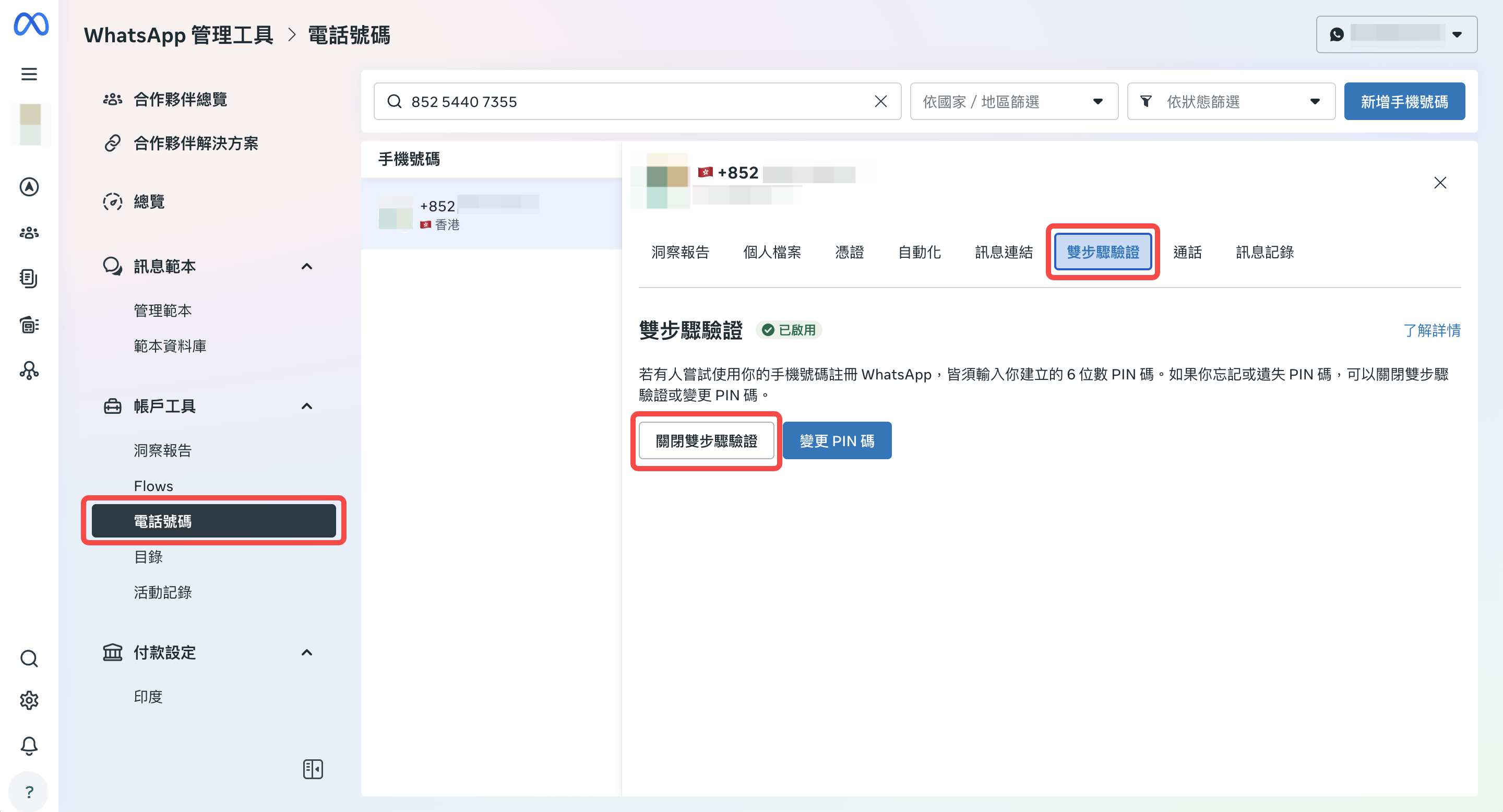Open 合作夥伴解決方案 in the sidebar
The image size is (1503, 812).
(181, 143)
